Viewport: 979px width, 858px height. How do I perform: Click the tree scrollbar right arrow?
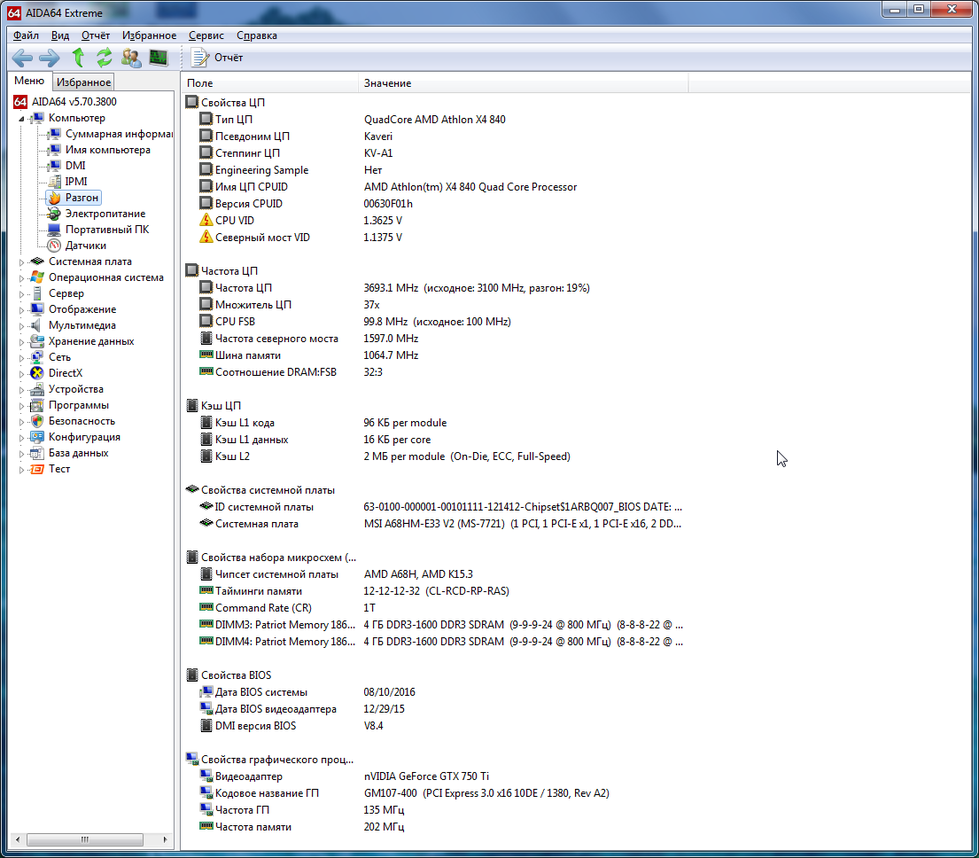tap(165, 839)
